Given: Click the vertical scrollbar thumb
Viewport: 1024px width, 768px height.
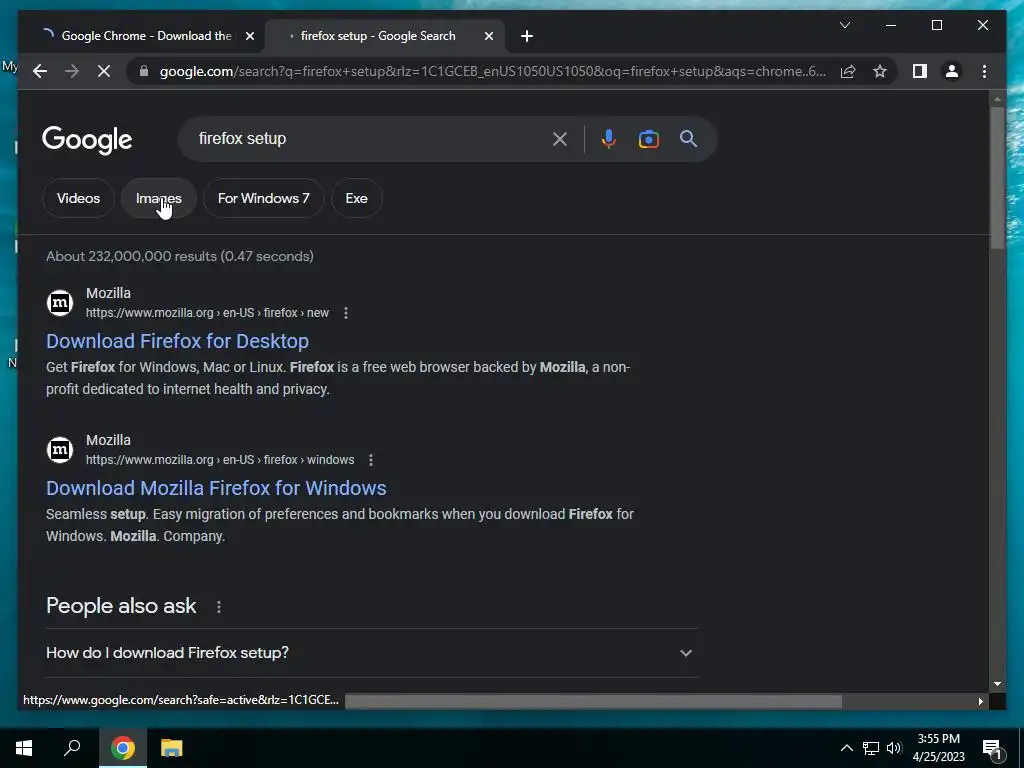Looking at the screenshot, I should (997, 178).
